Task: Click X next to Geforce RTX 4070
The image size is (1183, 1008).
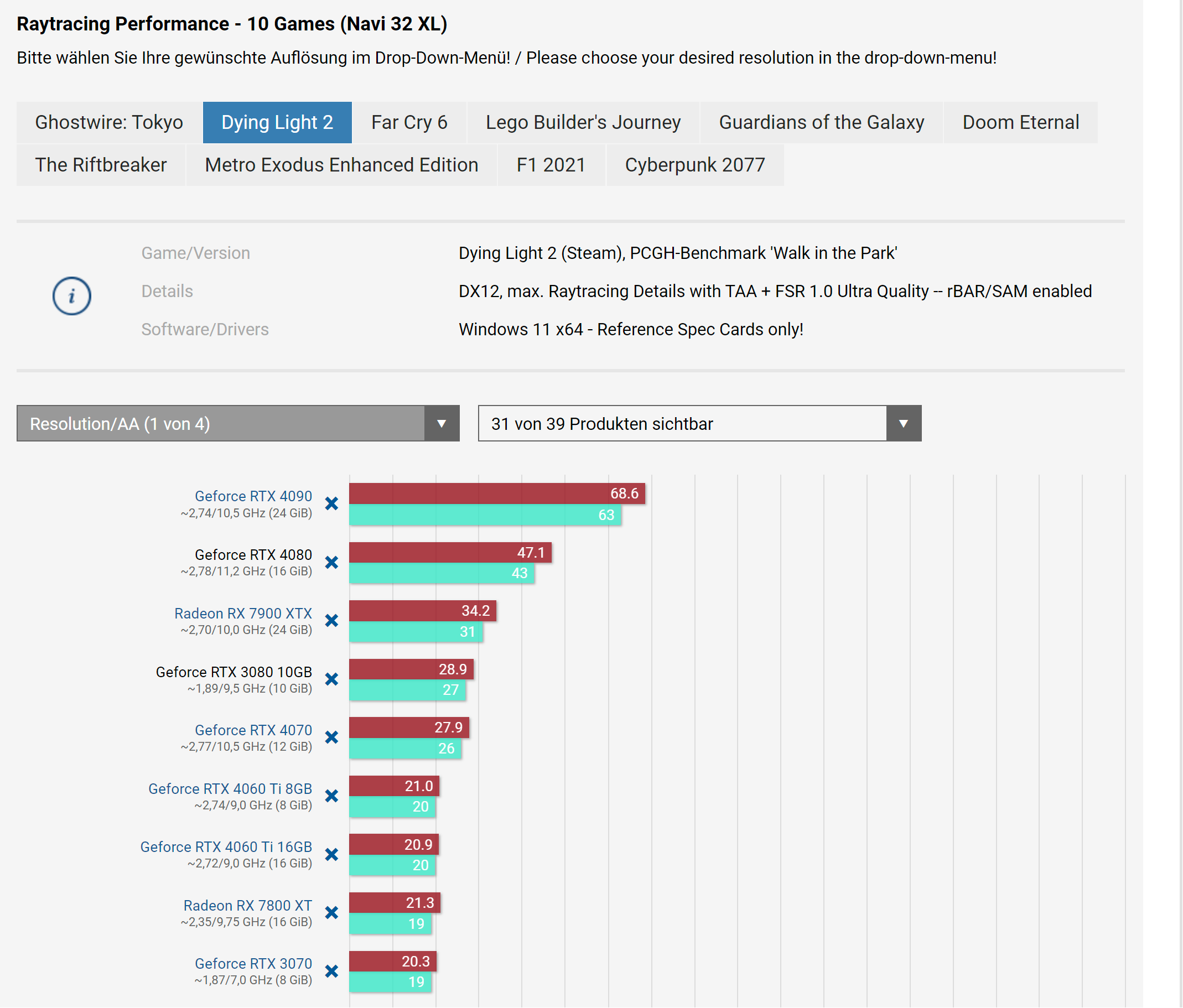Action: point(331,737)
